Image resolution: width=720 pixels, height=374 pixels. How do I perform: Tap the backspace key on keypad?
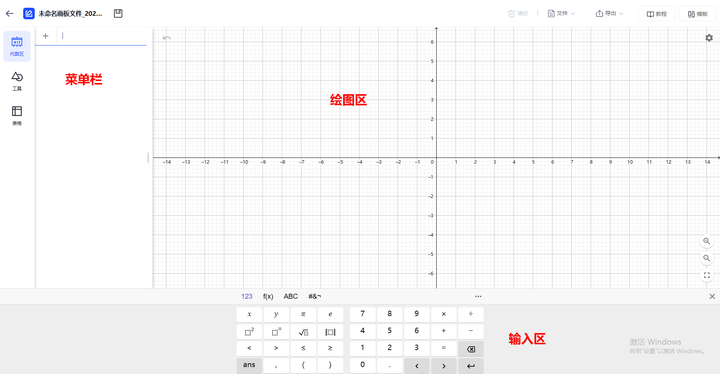[471, 349]
